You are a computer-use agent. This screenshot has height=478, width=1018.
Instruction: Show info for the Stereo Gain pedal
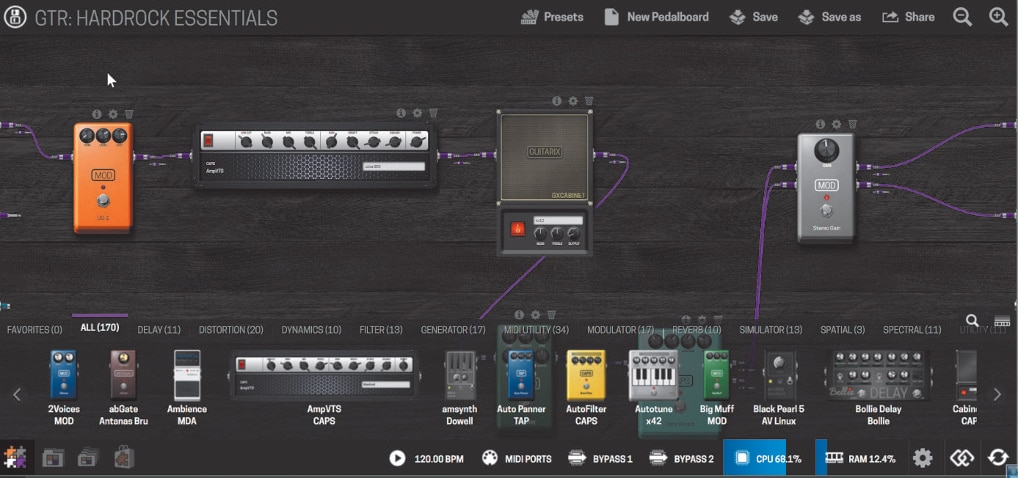point(821,124)
